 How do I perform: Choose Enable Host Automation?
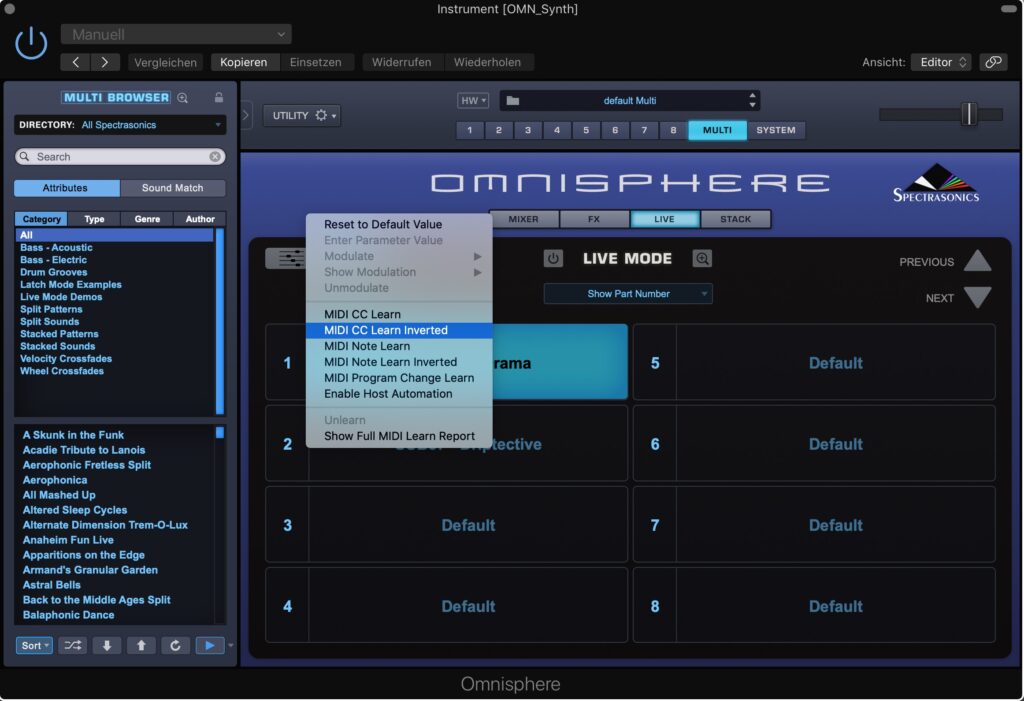click(x=399, y=394)
